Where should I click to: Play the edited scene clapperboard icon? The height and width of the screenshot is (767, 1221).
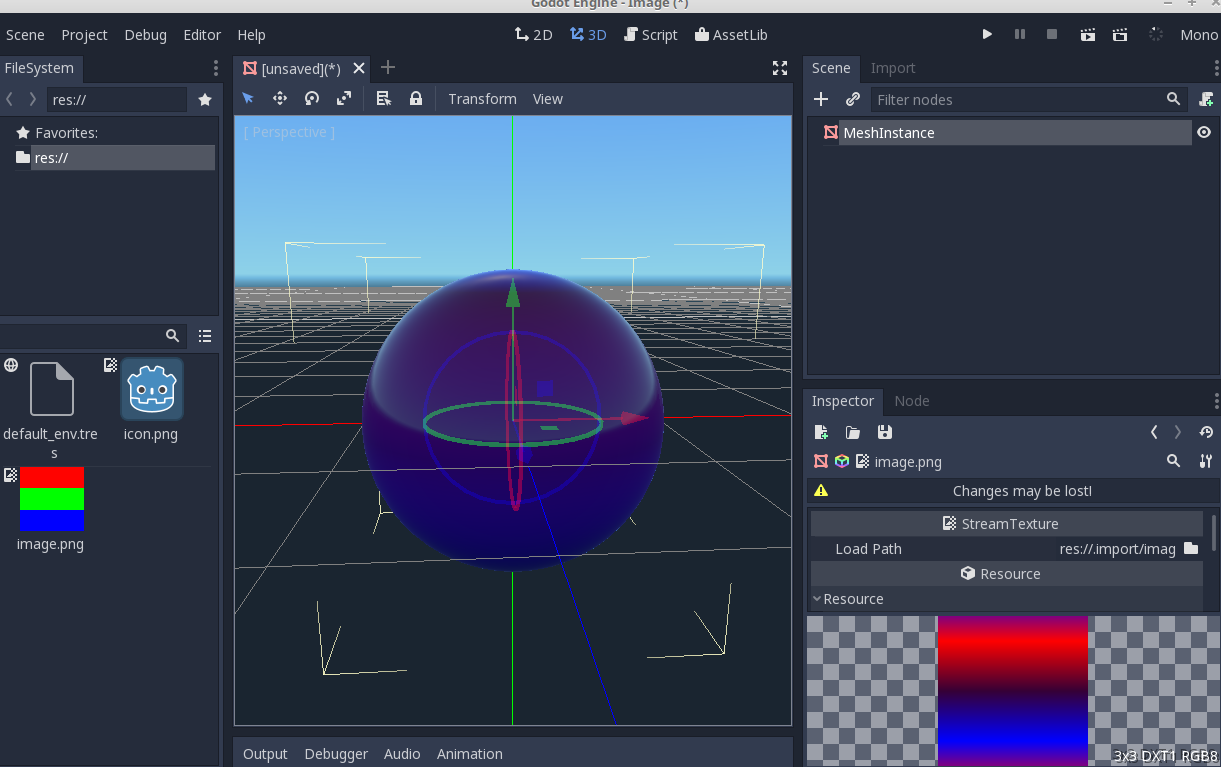point(1088,34)
